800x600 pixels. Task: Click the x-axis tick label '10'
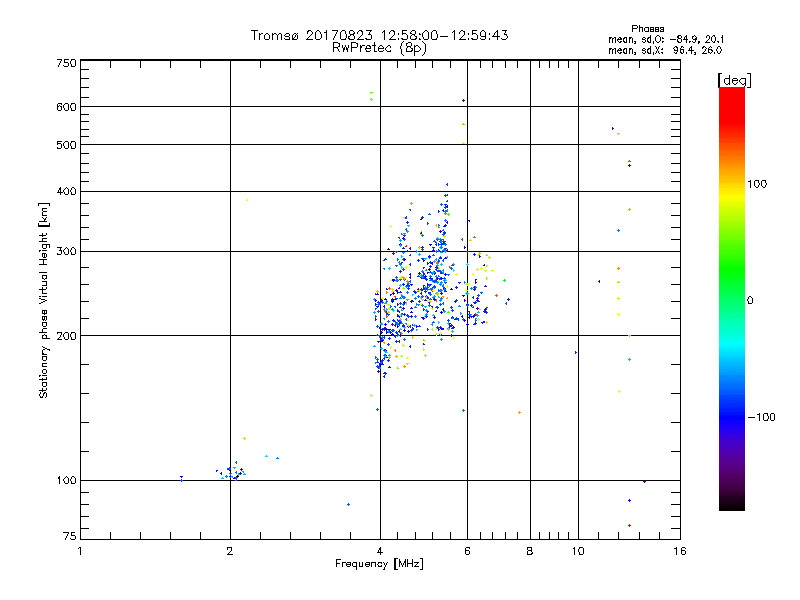point(578,551)
